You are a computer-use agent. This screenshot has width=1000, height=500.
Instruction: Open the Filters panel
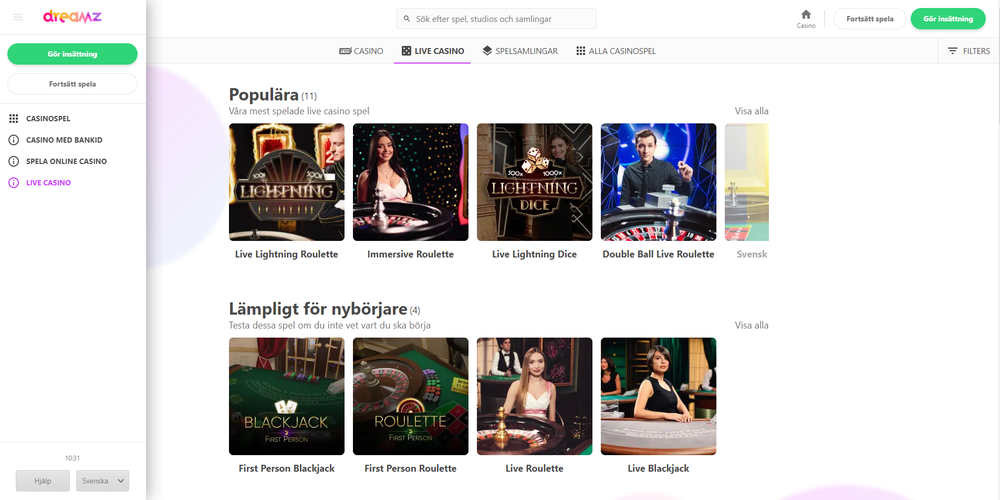point(969,51)
